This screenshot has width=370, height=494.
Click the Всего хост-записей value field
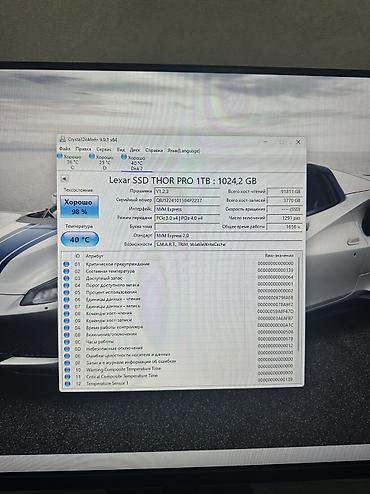pos(285,200)
